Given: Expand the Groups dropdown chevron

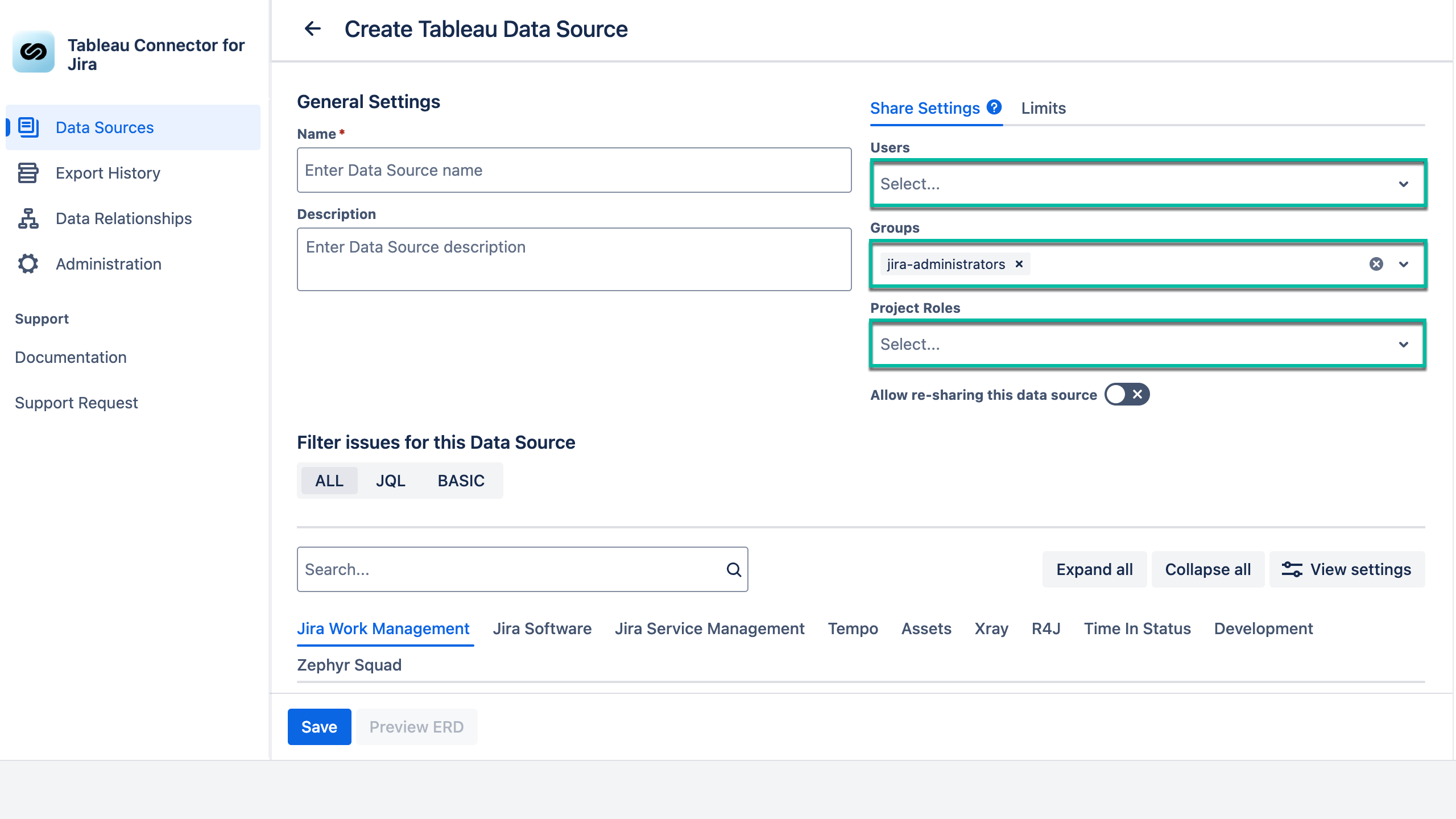Looking at the screenshot, I should click(1404, 264).
